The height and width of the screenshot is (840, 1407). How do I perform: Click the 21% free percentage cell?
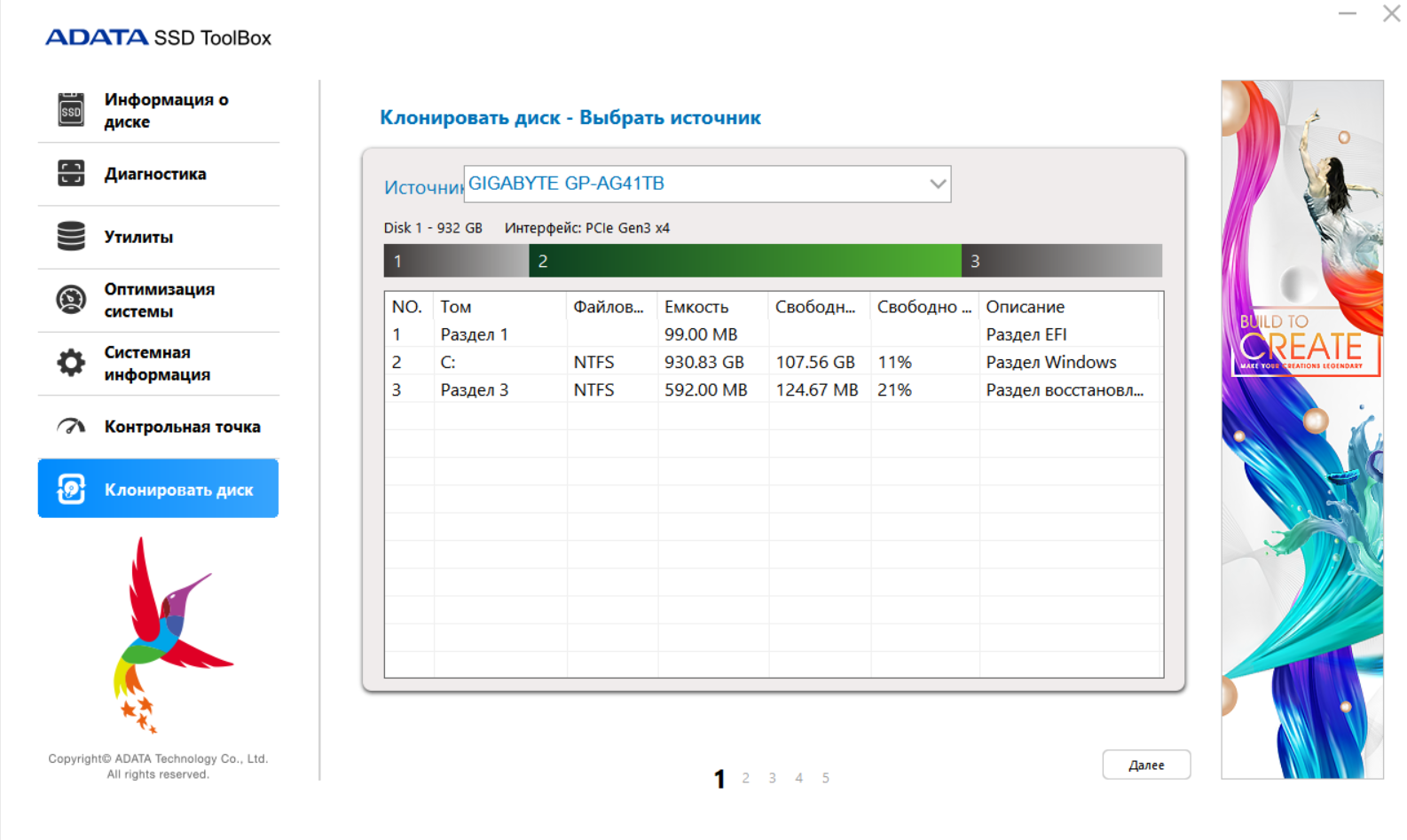point(894,389)
